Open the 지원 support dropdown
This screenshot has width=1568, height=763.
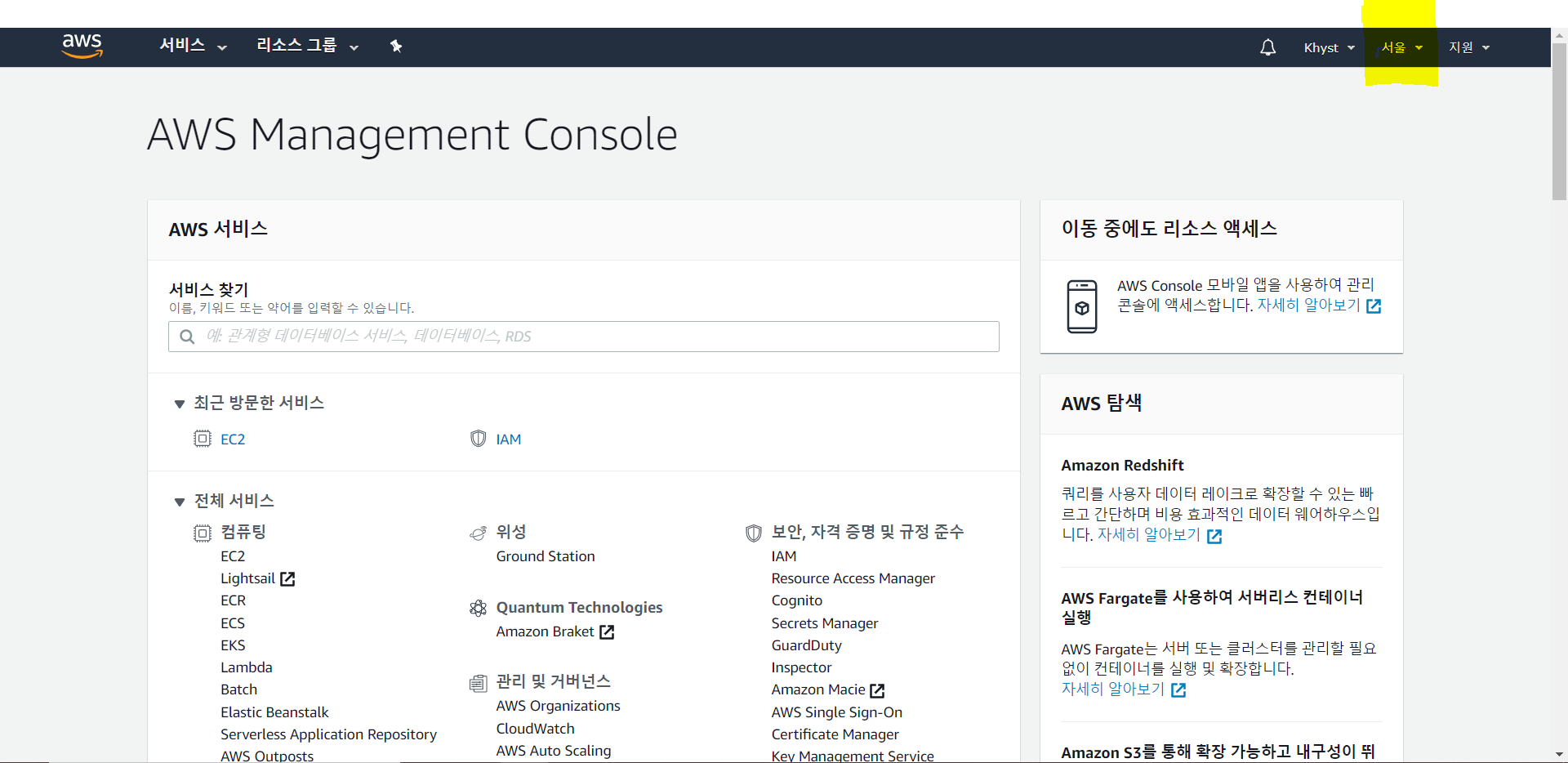pos(1469,47)
